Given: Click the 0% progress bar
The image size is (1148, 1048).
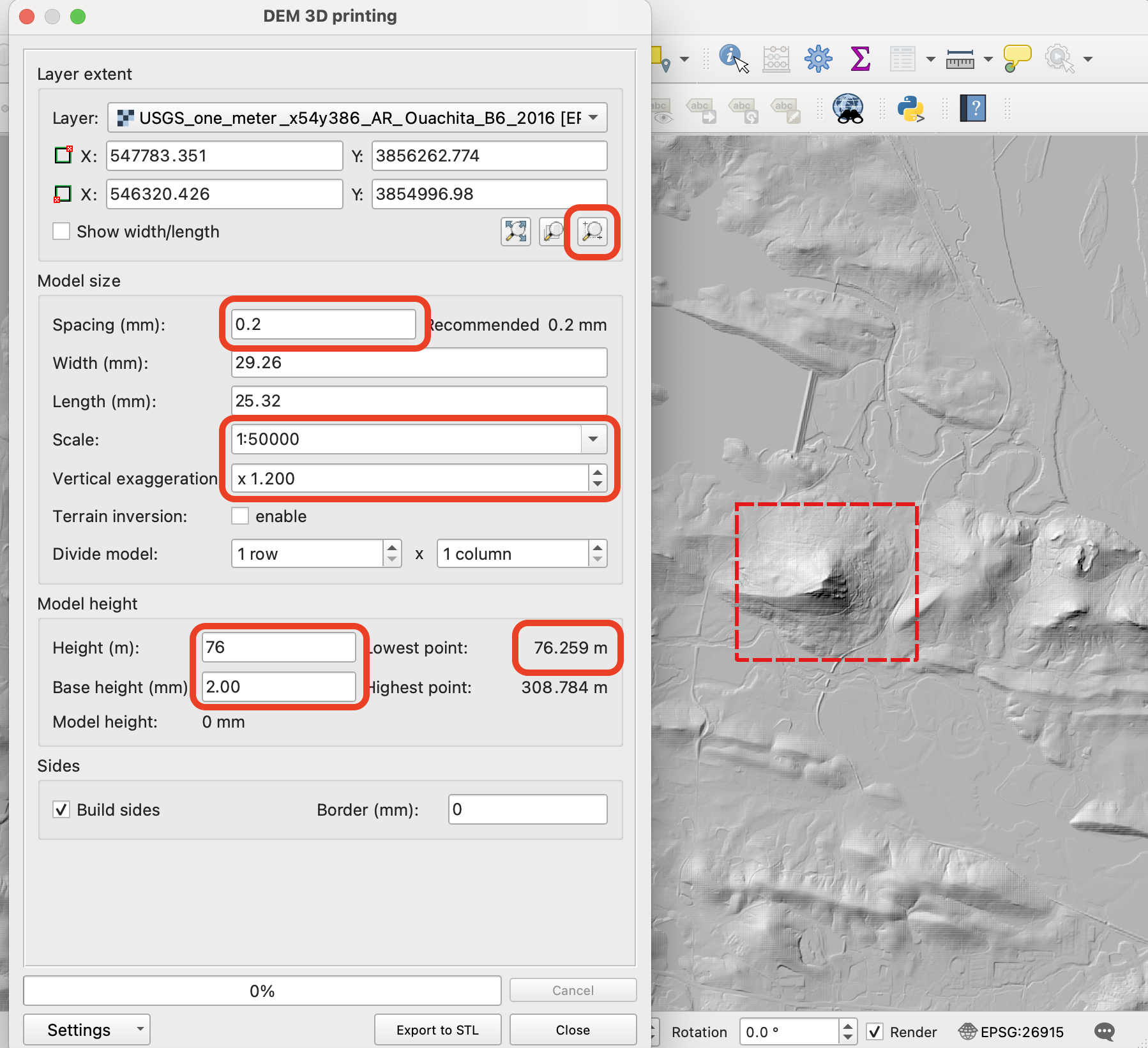Looking at the screenshot, I should click(x=262, y=991).
